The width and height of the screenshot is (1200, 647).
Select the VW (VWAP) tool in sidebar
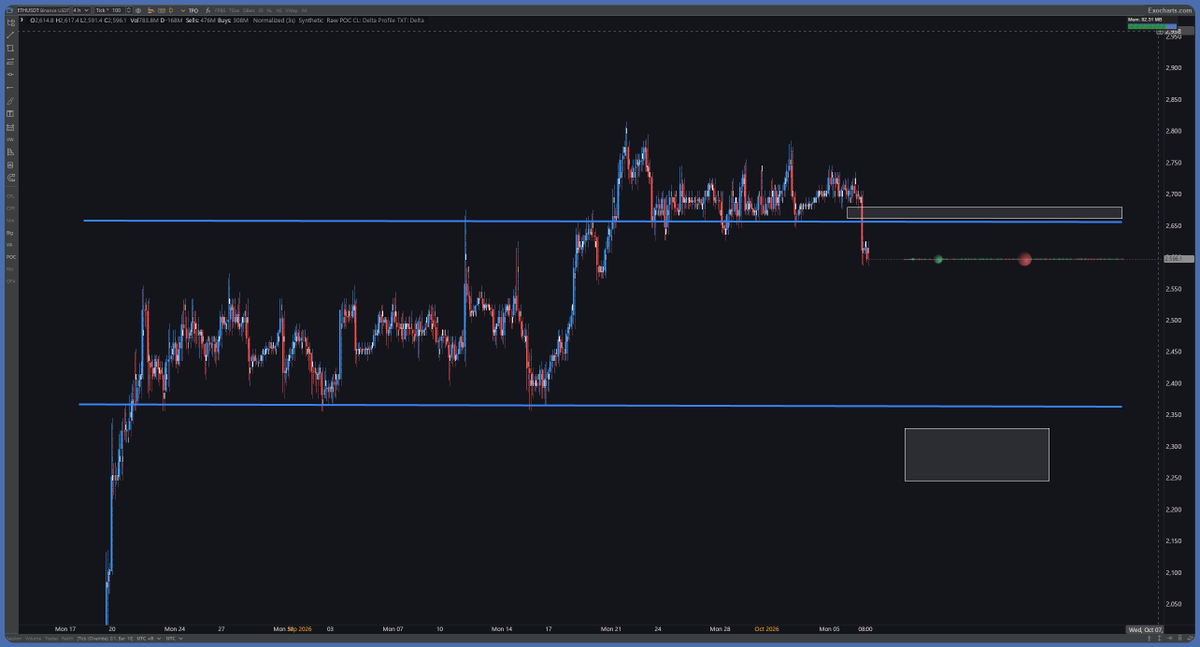10,139
